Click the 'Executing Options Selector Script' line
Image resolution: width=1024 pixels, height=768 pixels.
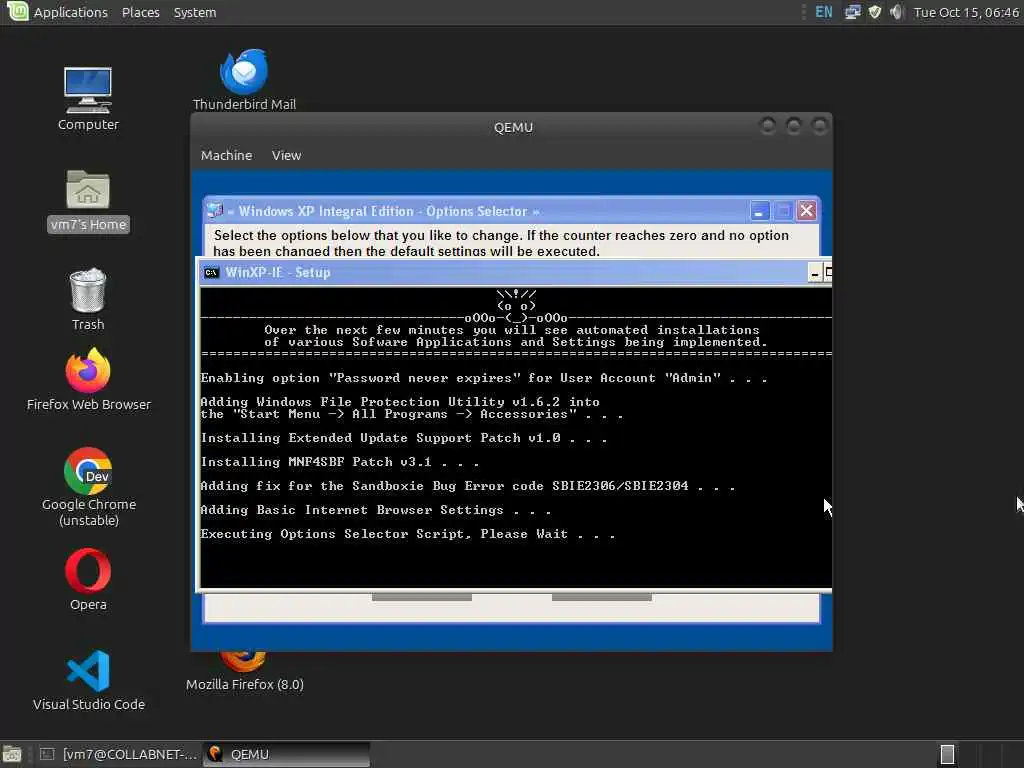click(408, 534)
